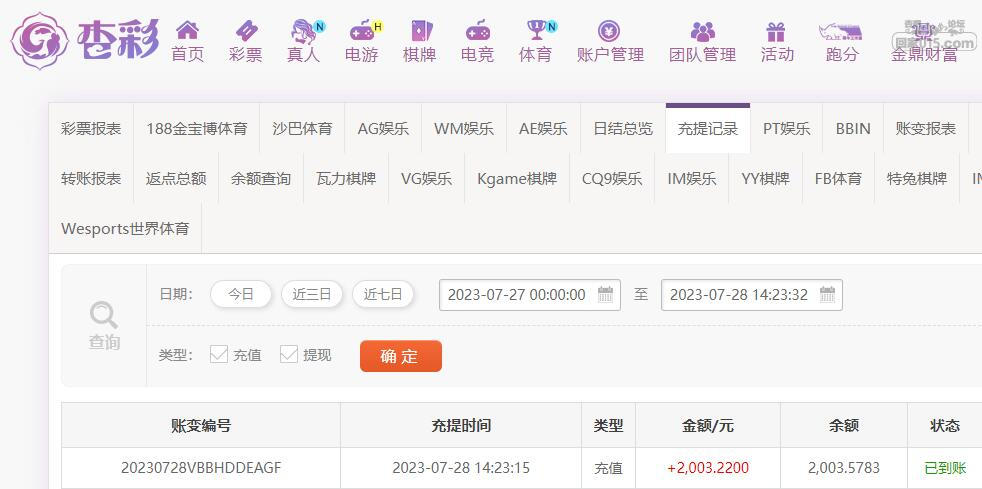Viewport: 982px width, 489px height.
Task: Click the start date input field
Action: pos(530,295)
